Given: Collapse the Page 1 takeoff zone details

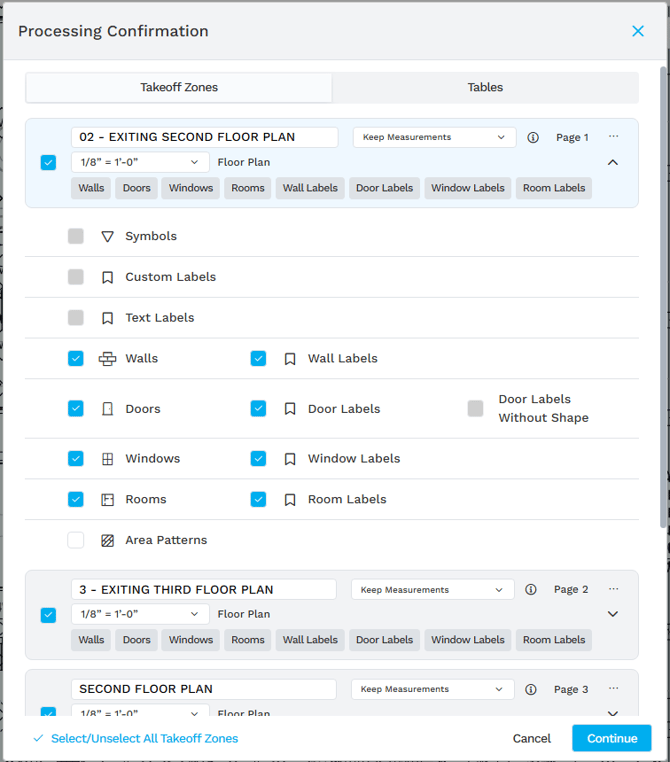Looking at the screenshot, I should click(x=613, y=162).
